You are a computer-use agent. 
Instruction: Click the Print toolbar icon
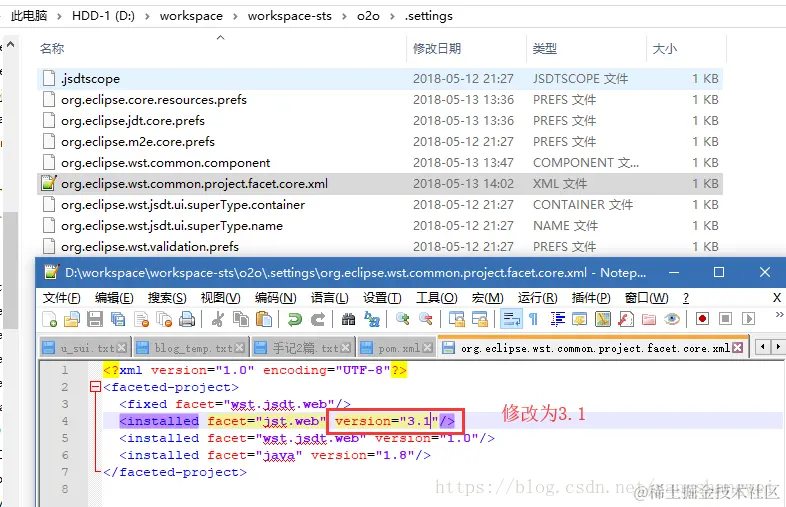coord(187,319)
